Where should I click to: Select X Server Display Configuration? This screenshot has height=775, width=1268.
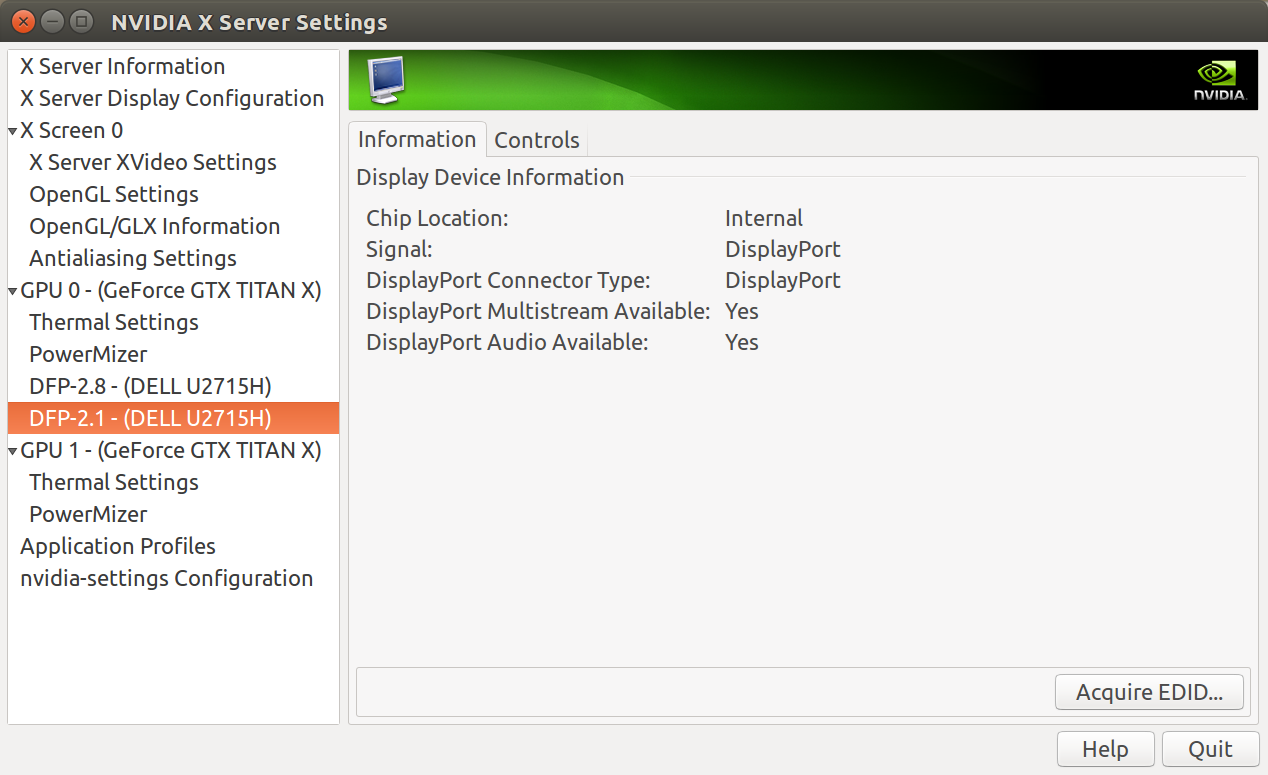tap(172, 98)
